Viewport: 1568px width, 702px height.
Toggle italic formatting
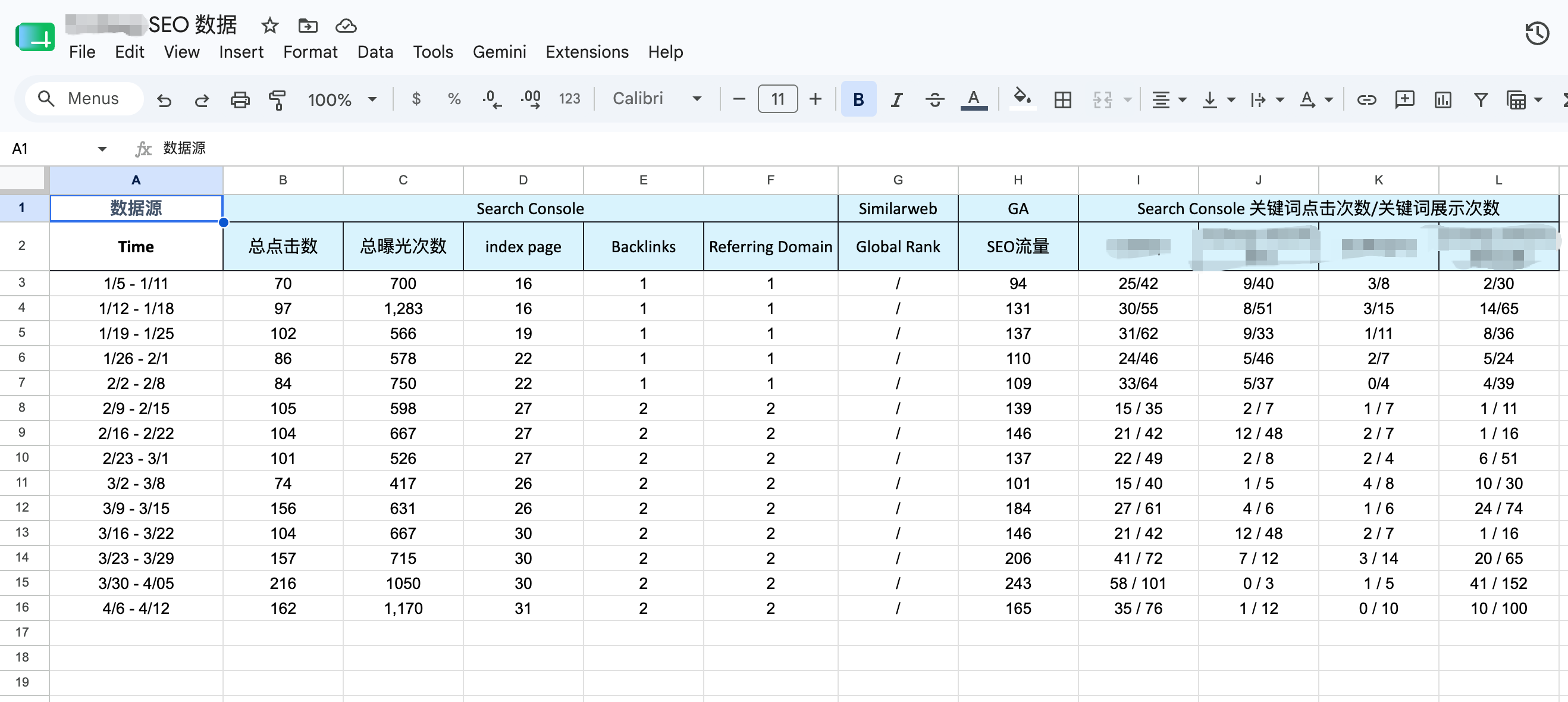896,99
